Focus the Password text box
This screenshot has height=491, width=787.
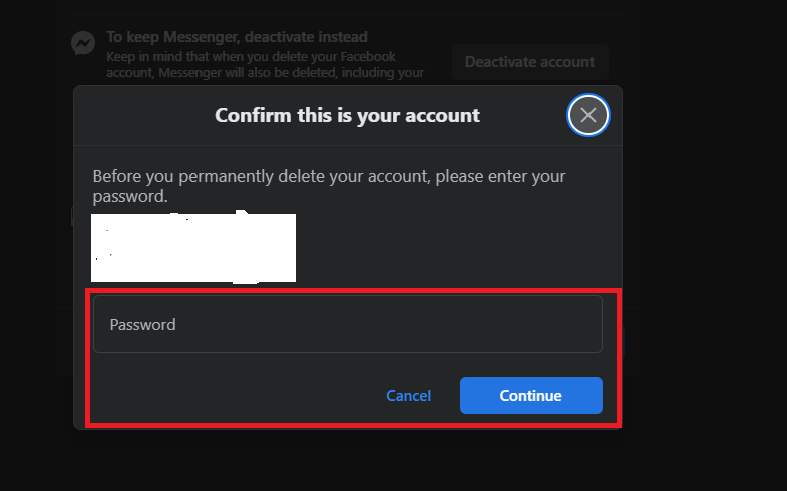[x=347, y=324]
